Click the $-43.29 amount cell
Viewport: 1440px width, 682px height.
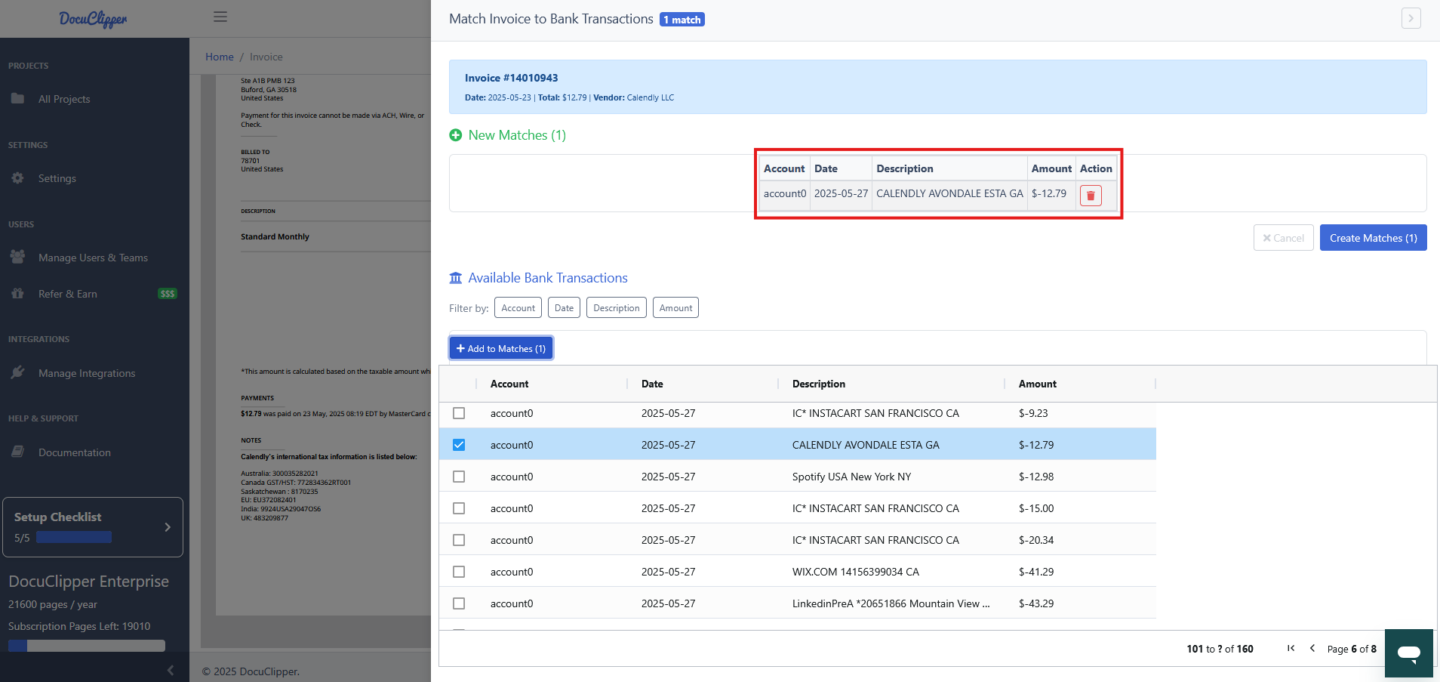pos(1036,604)
